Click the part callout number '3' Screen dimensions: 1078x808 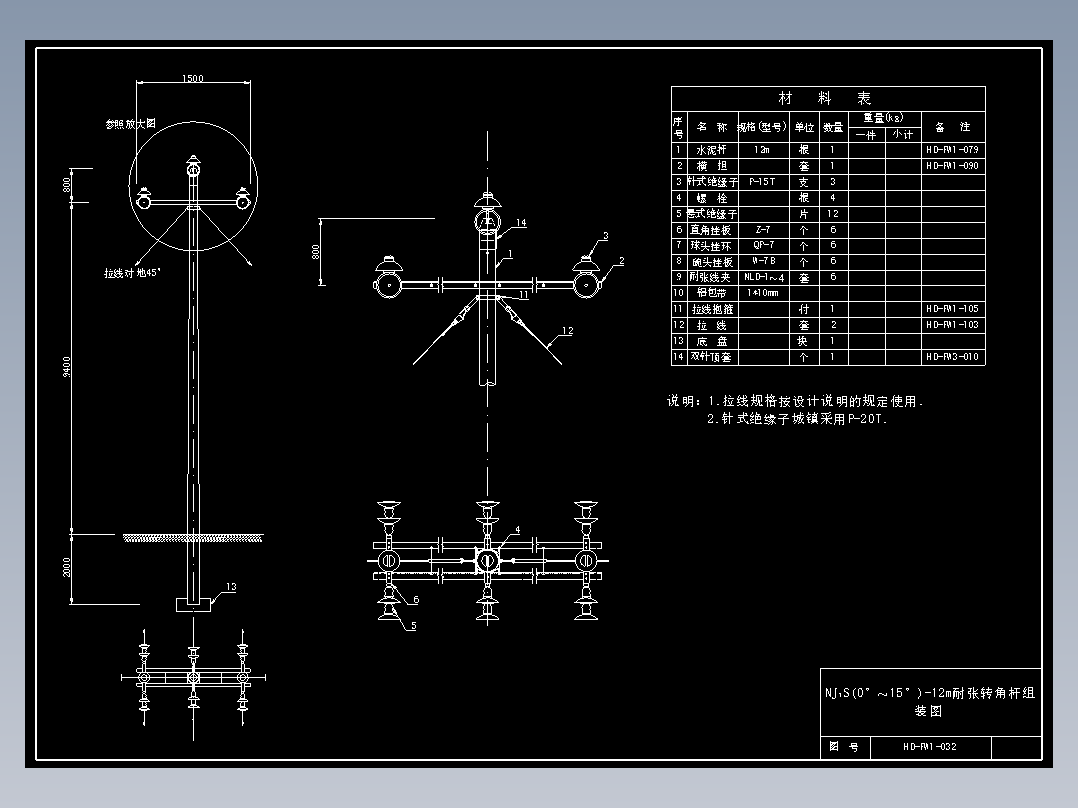[x=606, y=236]
